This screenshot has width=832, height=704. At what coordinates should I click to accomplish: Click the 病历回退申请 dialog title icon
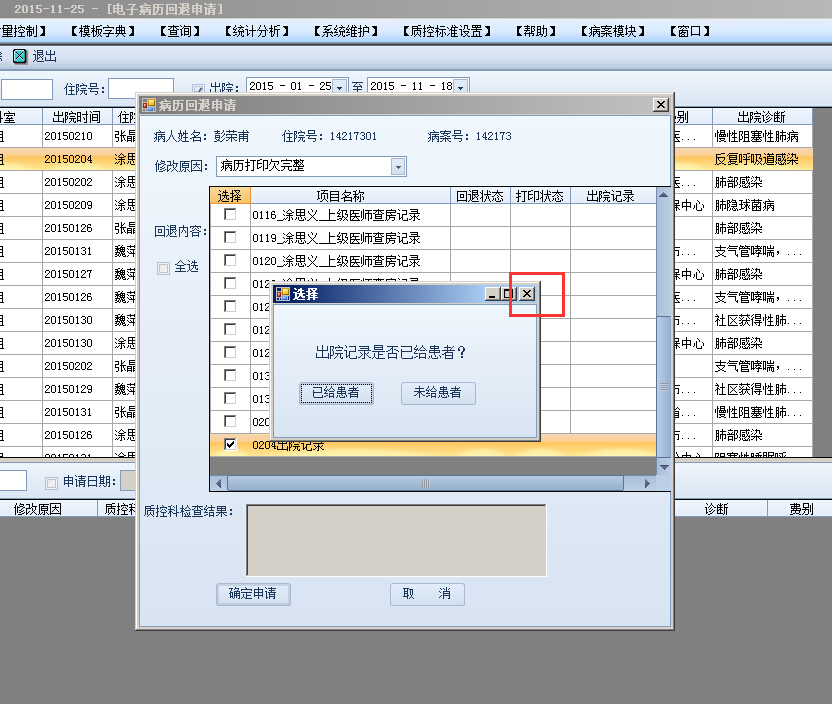pyautogui.click(x=149, y=105)
